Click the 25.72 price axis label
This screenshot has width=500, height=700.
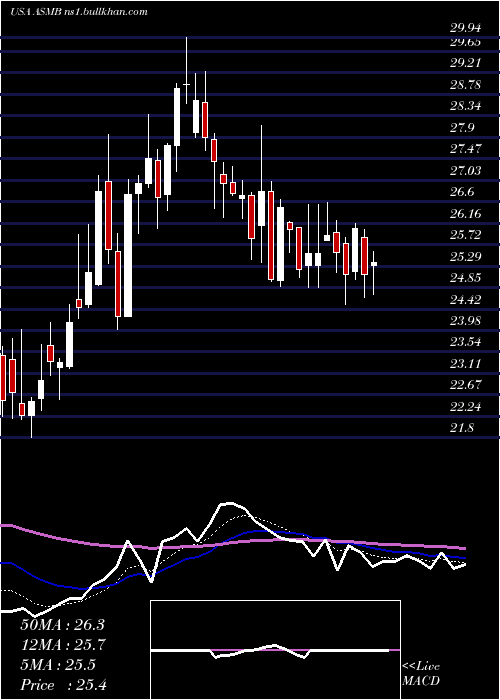coord(466,234)
